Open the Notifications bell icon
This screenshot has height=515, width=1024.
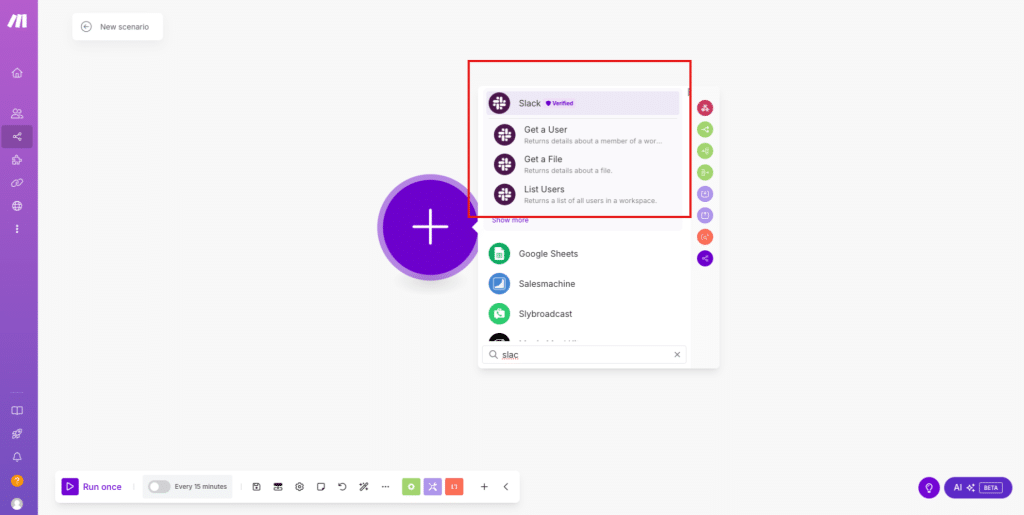pos(17,457)
